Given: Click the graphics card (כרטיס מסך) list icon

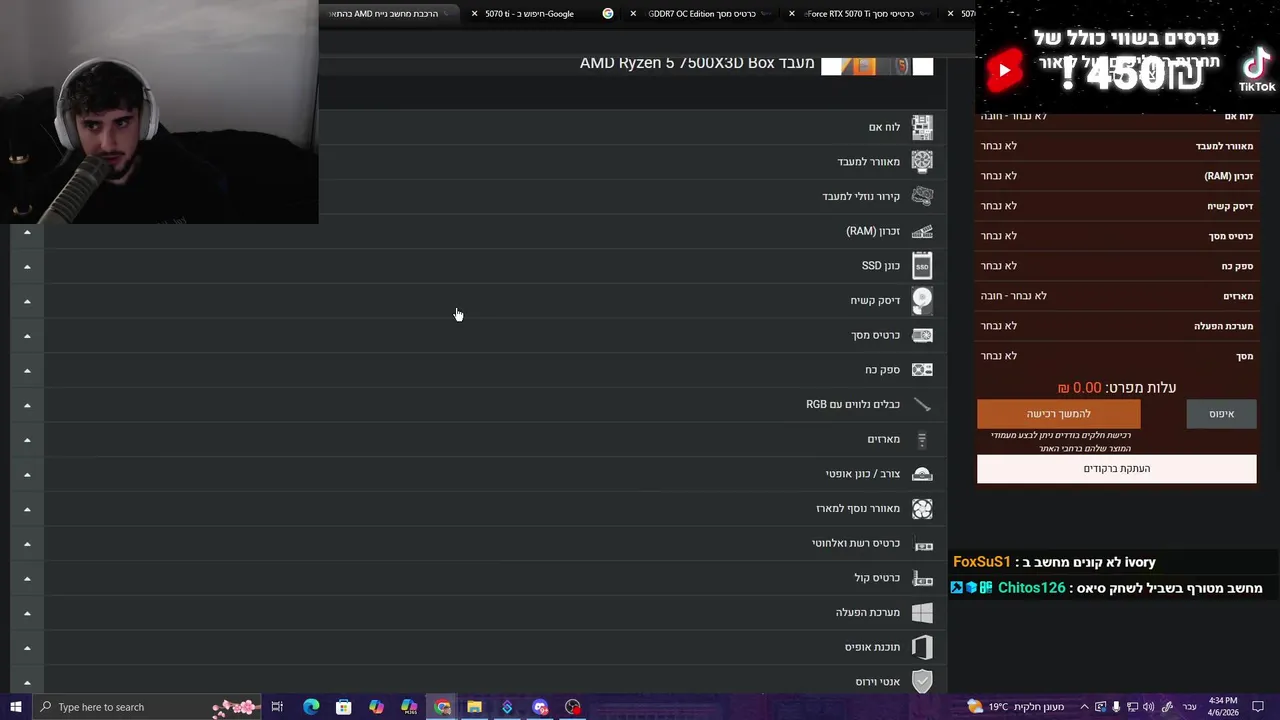Looking at the screenshot, I should click(922, 335).
